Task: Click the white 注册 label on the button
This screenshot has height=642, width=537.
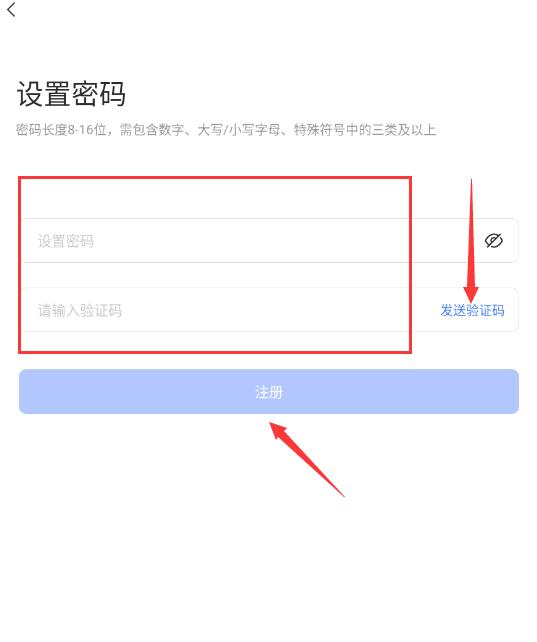Action: point(269,392)
